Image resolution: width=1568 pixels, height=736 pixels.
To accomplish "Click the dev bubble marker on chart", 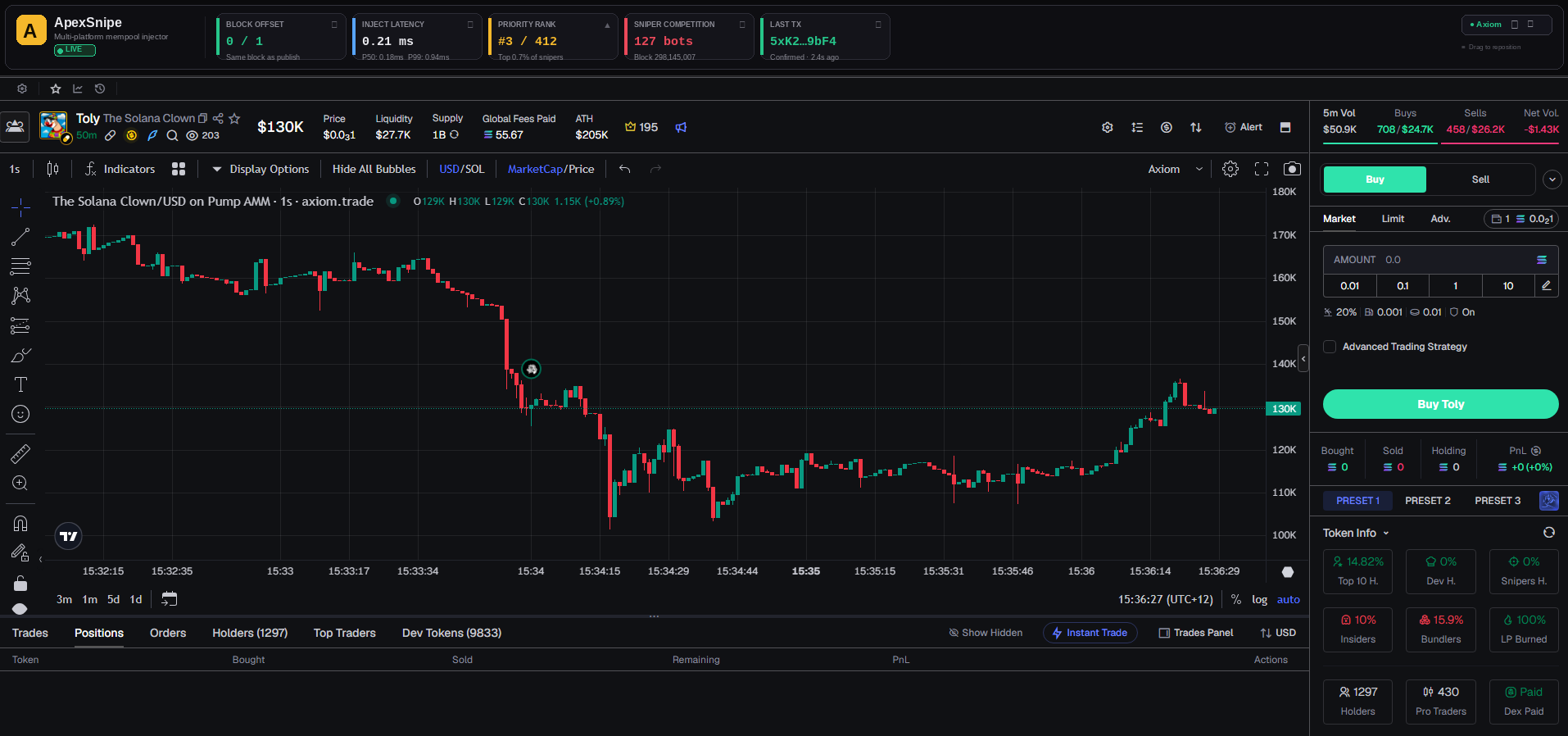I will click(x=531, y=369).
